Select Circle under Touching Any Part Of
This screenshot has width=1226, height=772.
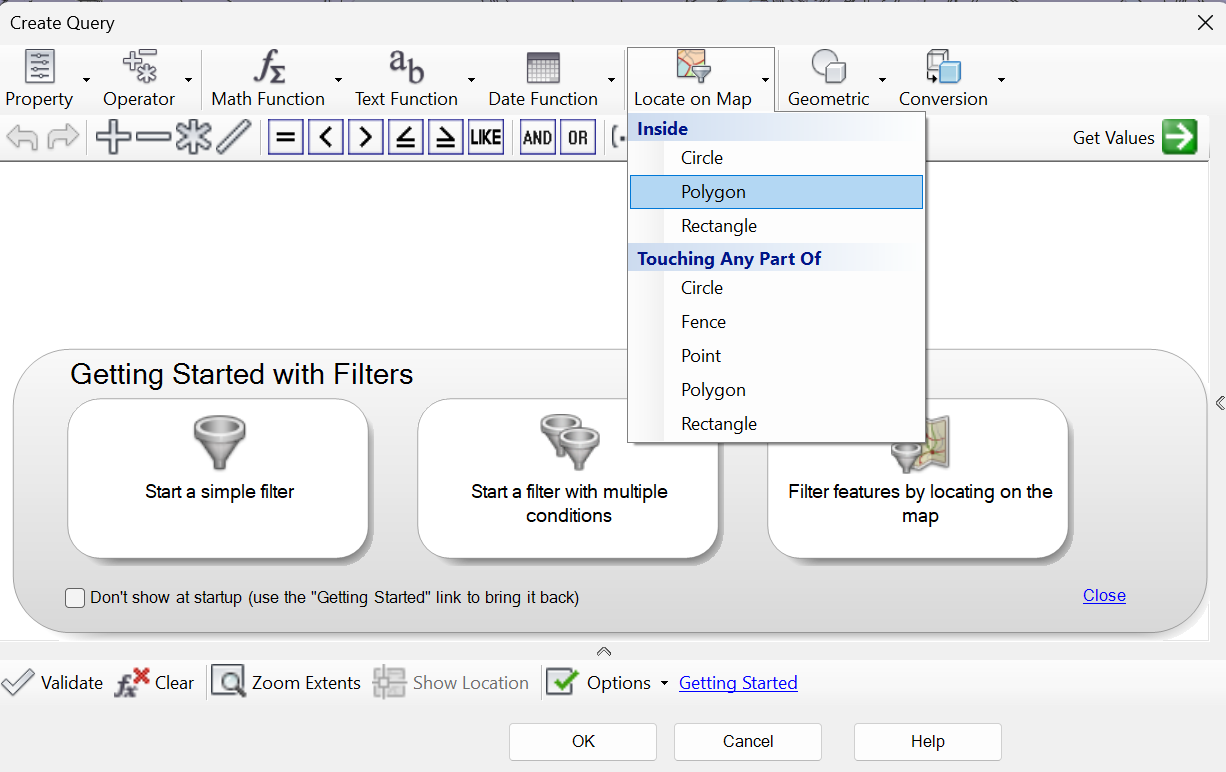click(776, 288)
